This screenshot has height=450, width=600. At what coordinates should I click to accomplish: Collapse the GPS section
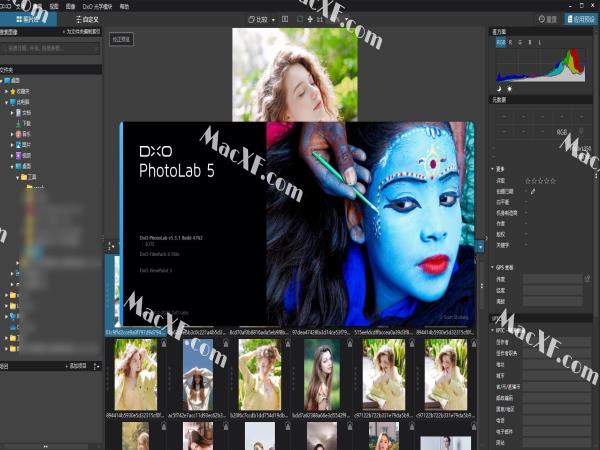point(492,267)
